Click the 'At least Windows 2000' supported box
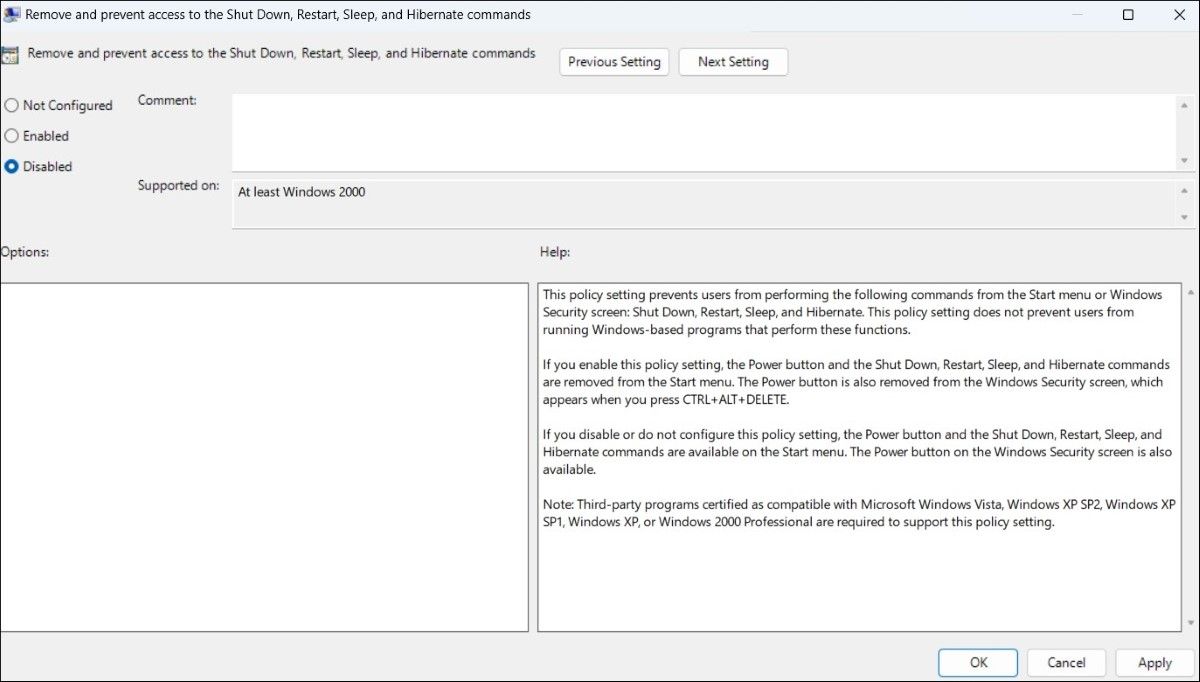Image resolution: width=1200 pixels, height=682 pixels. [700, 204]
